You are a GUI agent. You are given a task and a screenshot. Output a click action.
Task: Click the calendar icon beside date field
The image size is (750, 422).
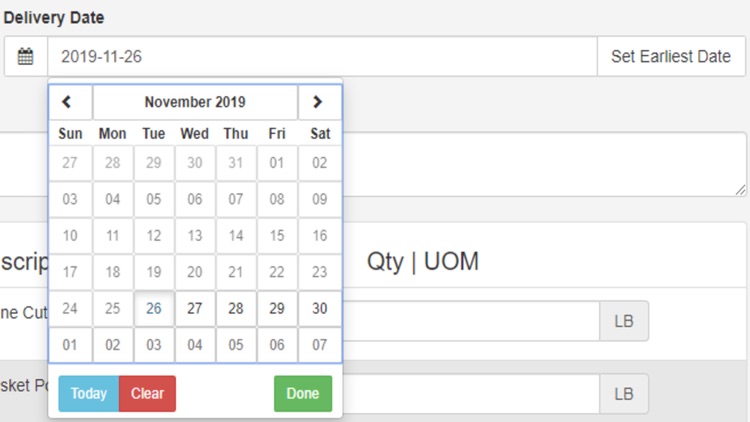(x=26, y=57)
